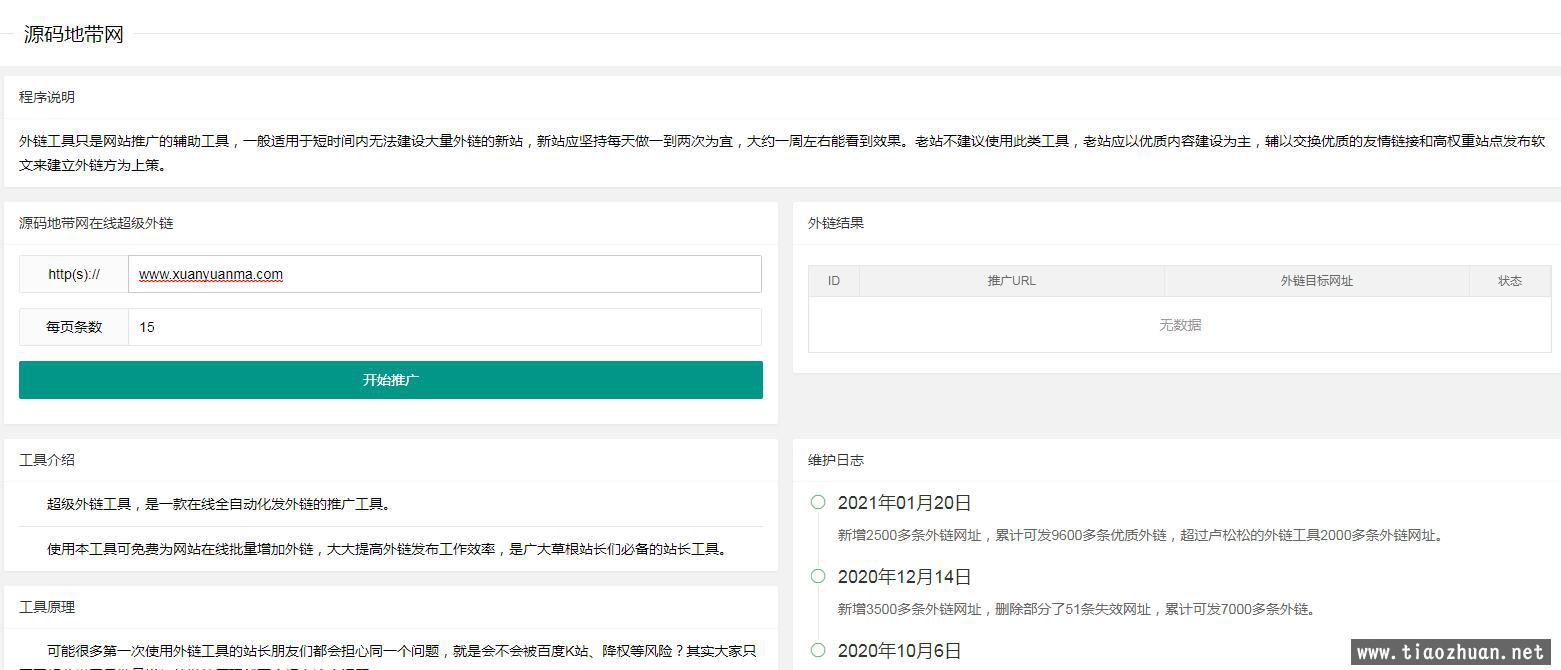Click the 程序说明 paragraph starting 外链工具只是网站推广
Viewport: 1561px width, 670px height.
(x=782, y=153)
